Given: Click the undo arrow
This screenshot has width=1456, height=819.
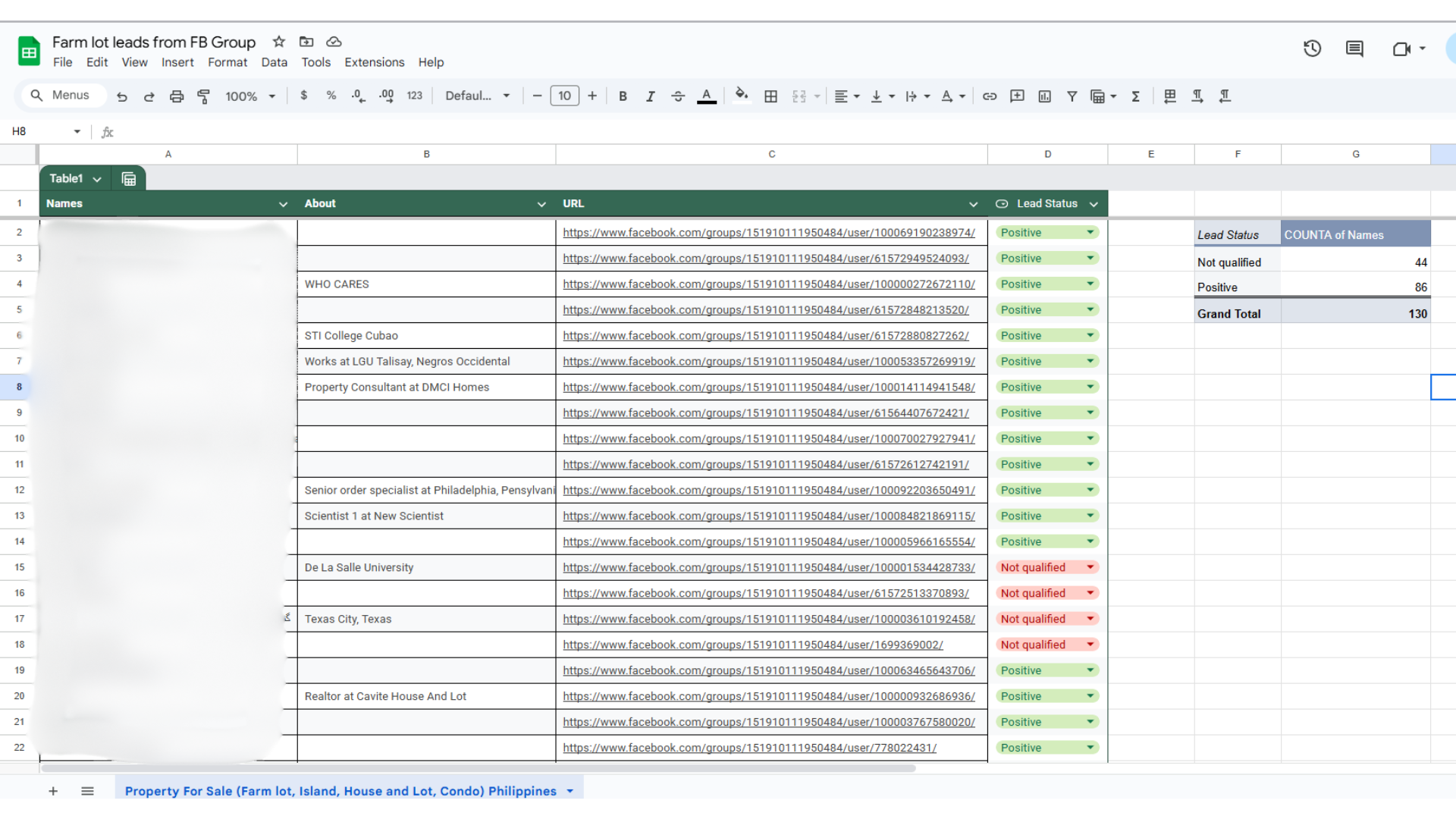Looking at the screenshot, I should pyautogui.click(x=122, y=96).
